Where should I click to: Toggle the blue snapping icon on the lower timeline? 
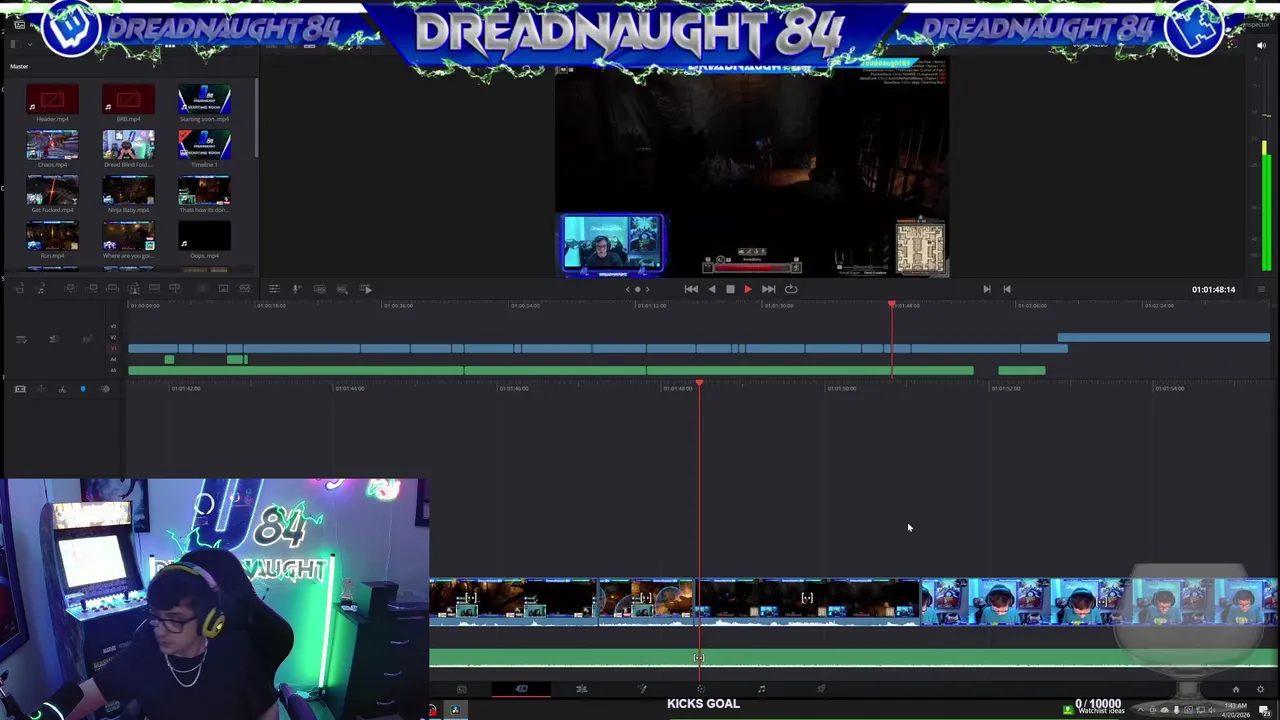[x=83, y=389]
